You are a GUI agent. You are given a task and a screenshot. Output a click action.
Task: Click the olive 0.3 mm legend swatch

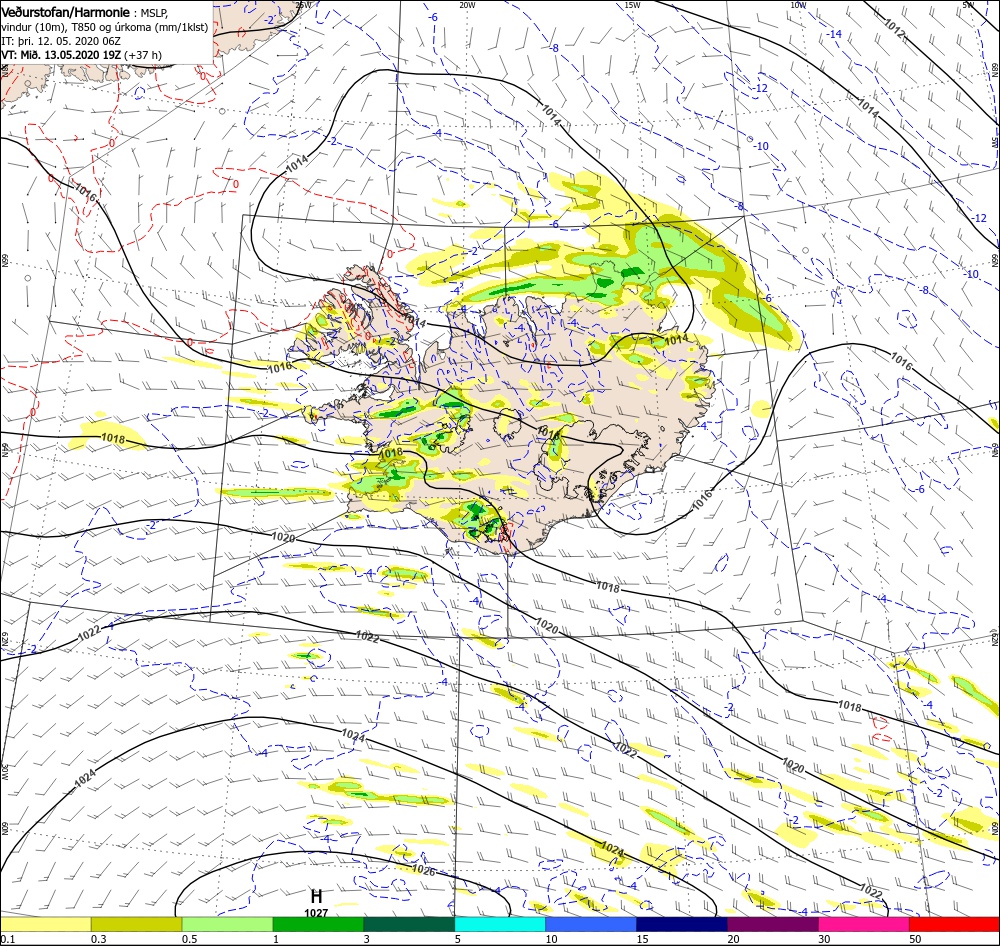pos(136,924)
